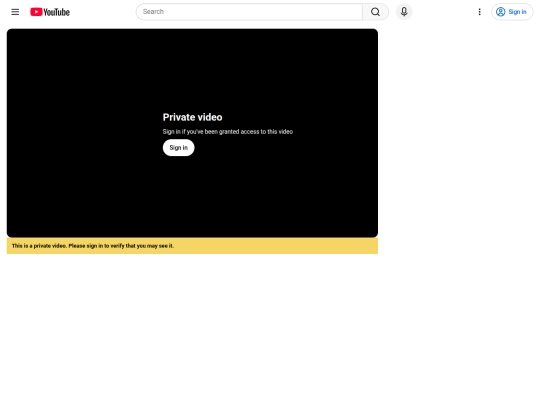Focus the Search input field
The image size is (540, 405).
tap(249, 12)
